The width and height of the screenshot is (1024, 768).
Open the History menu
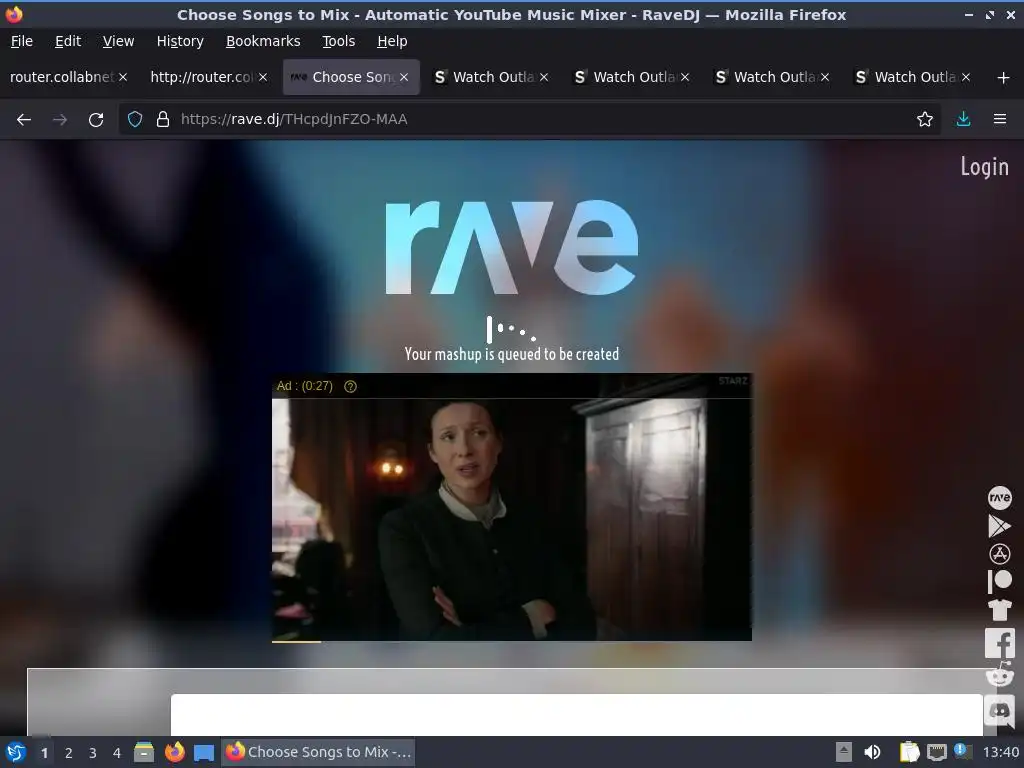[x=180, y=41]
